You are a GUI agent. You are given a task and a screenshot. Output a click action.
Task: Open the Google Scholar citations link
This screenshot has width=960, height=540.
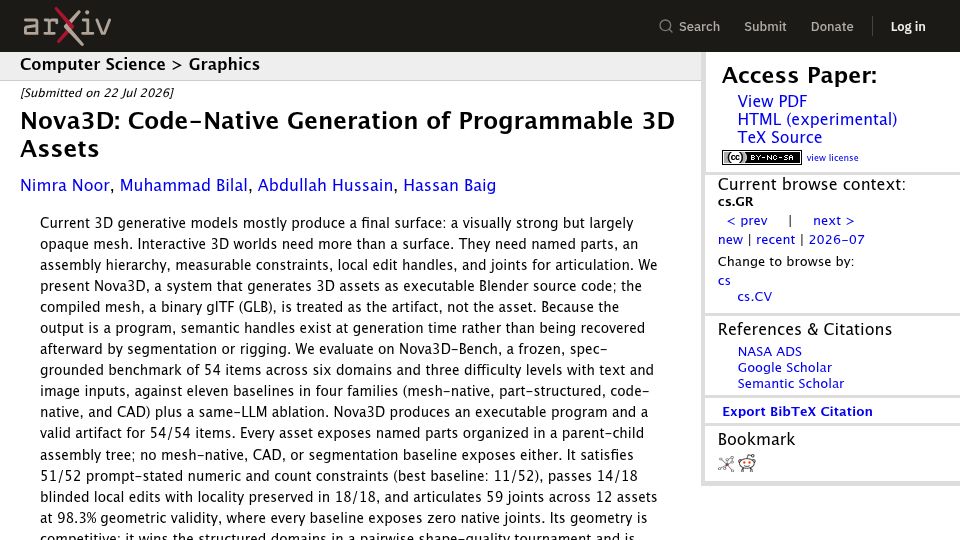(x=784, y=367)
